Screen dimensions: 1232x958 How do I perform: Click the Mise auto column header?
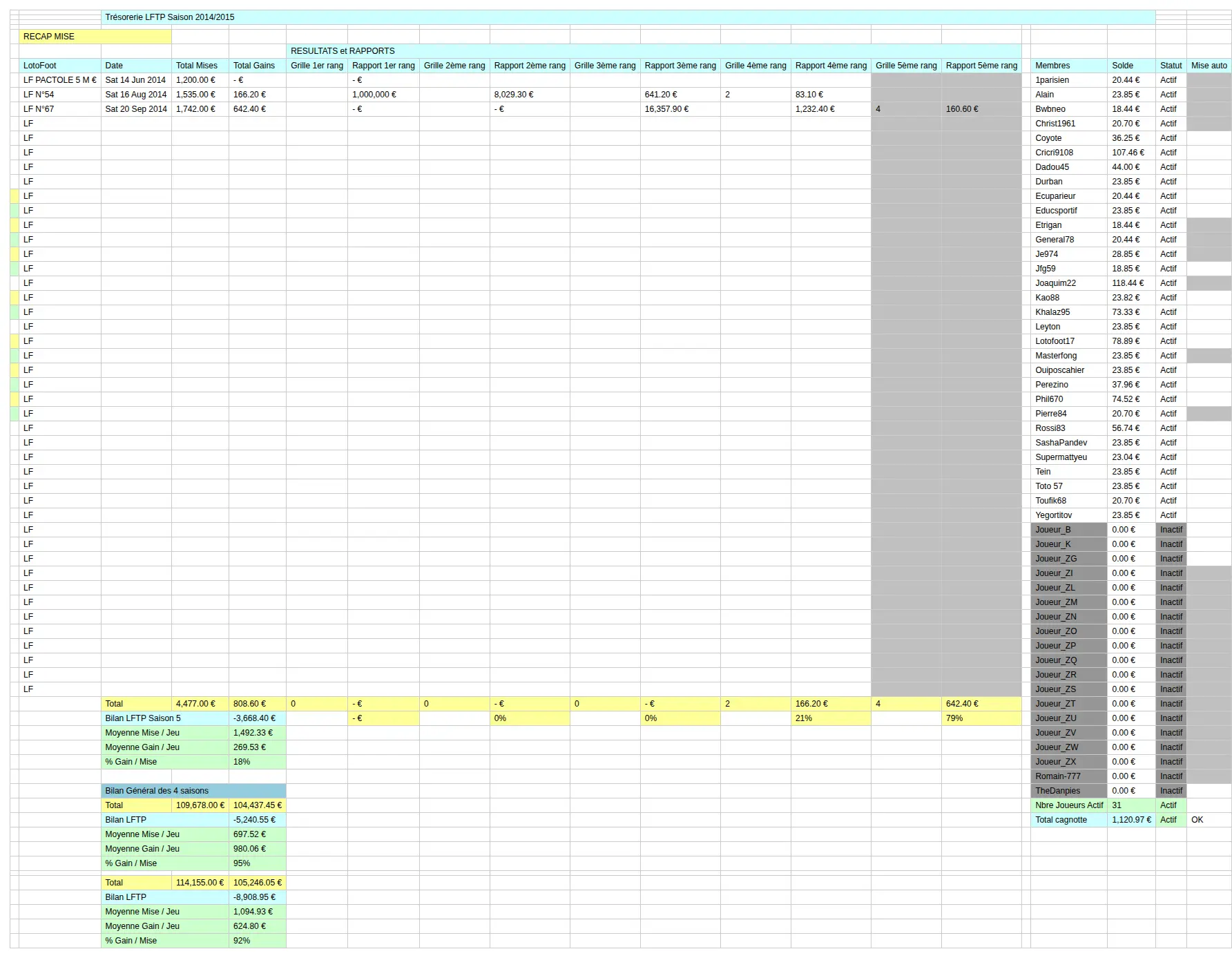pyautogui.click(x=1209, y=66)
